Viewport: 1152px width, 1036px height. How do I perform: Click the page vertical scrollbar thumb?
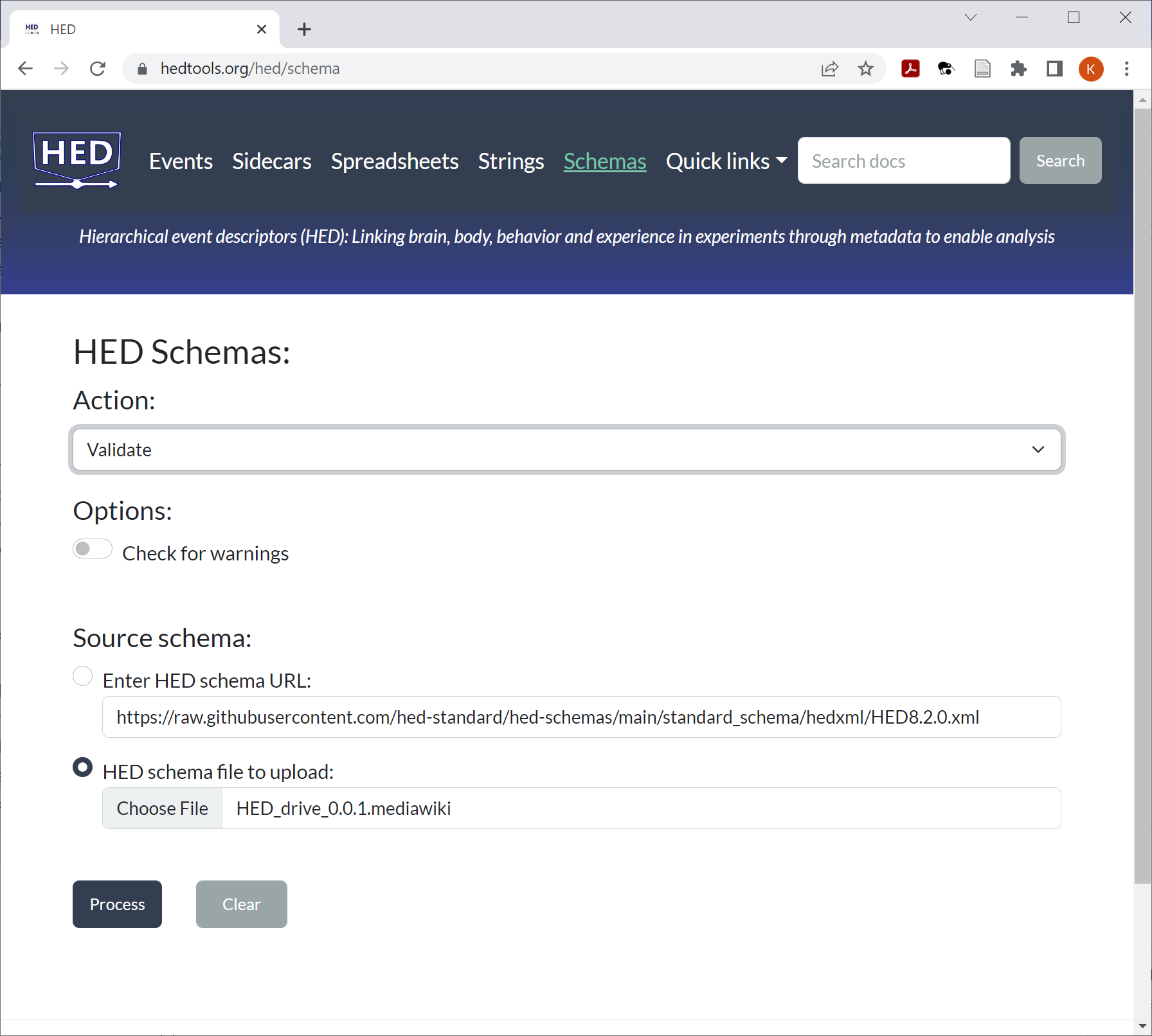(1142, 495)
